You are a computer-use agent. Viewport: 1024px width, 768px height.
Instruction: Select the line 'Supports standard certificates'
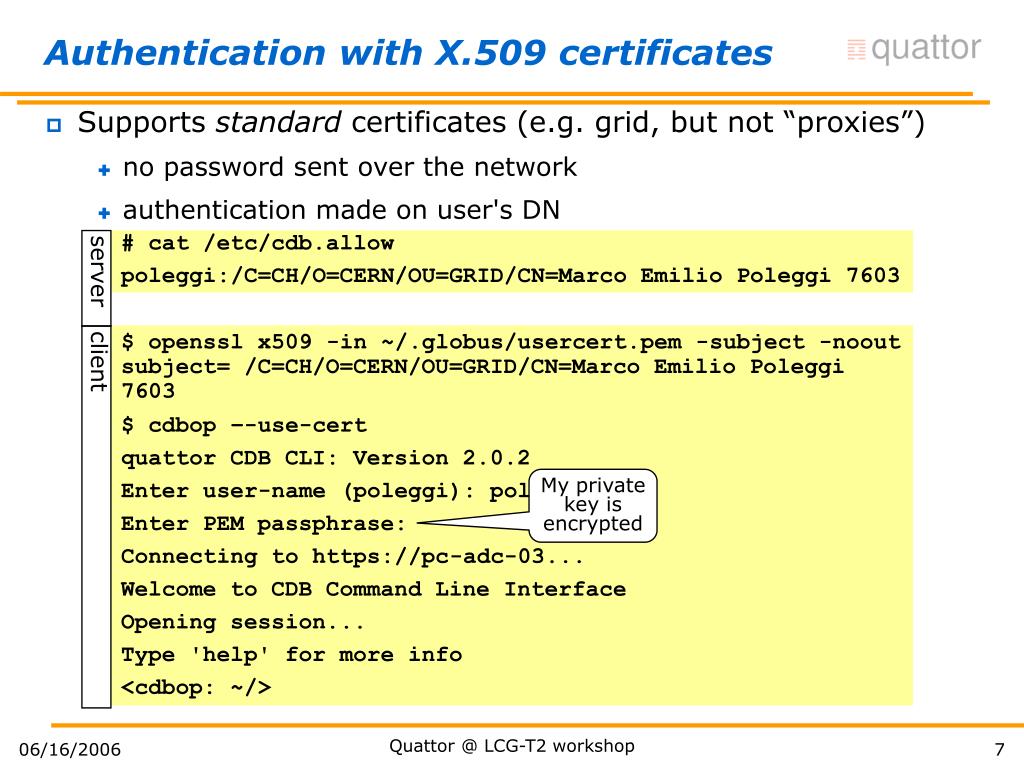pyautogui.click(x=501, y=123)
